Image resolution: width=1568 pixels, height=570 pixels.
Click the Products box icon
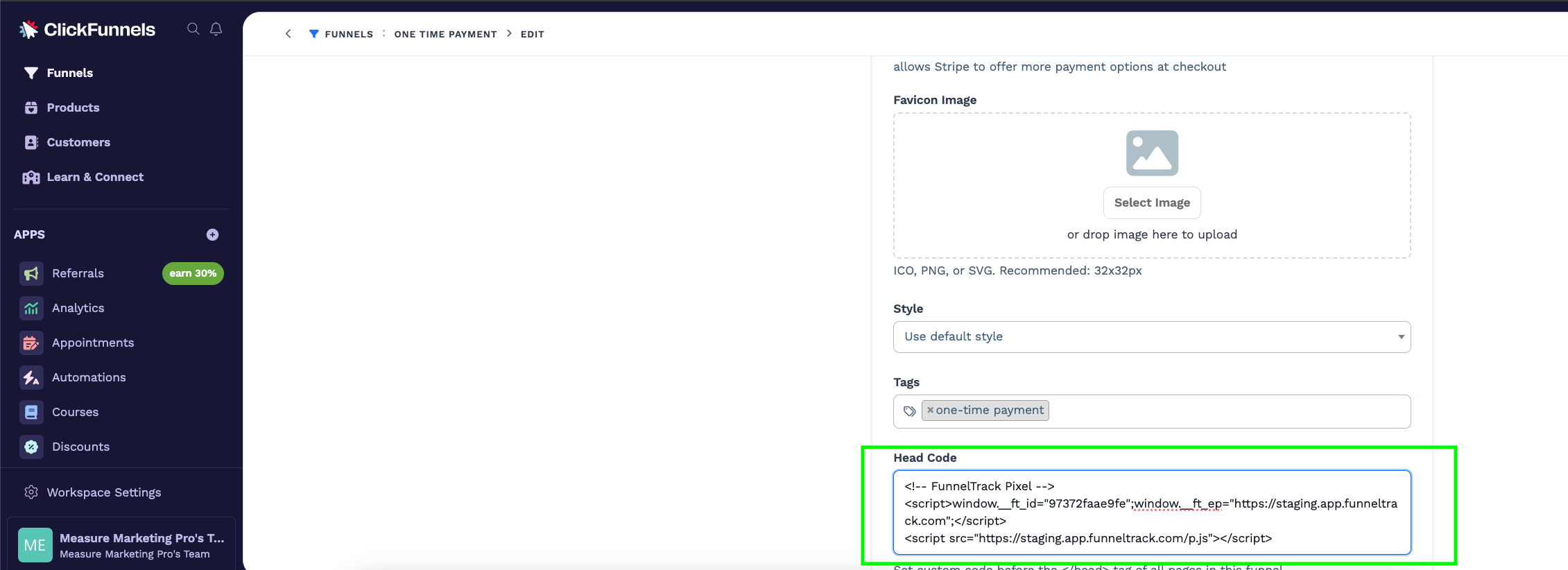coord(31,107)
